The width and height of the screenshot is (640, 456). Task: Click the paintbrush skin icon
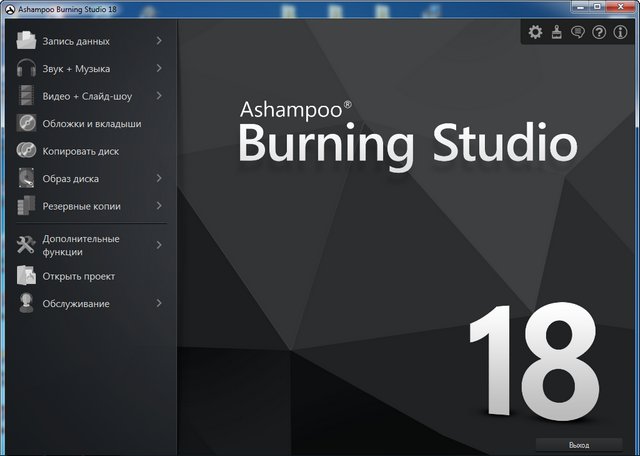click(x=557, y=32)
